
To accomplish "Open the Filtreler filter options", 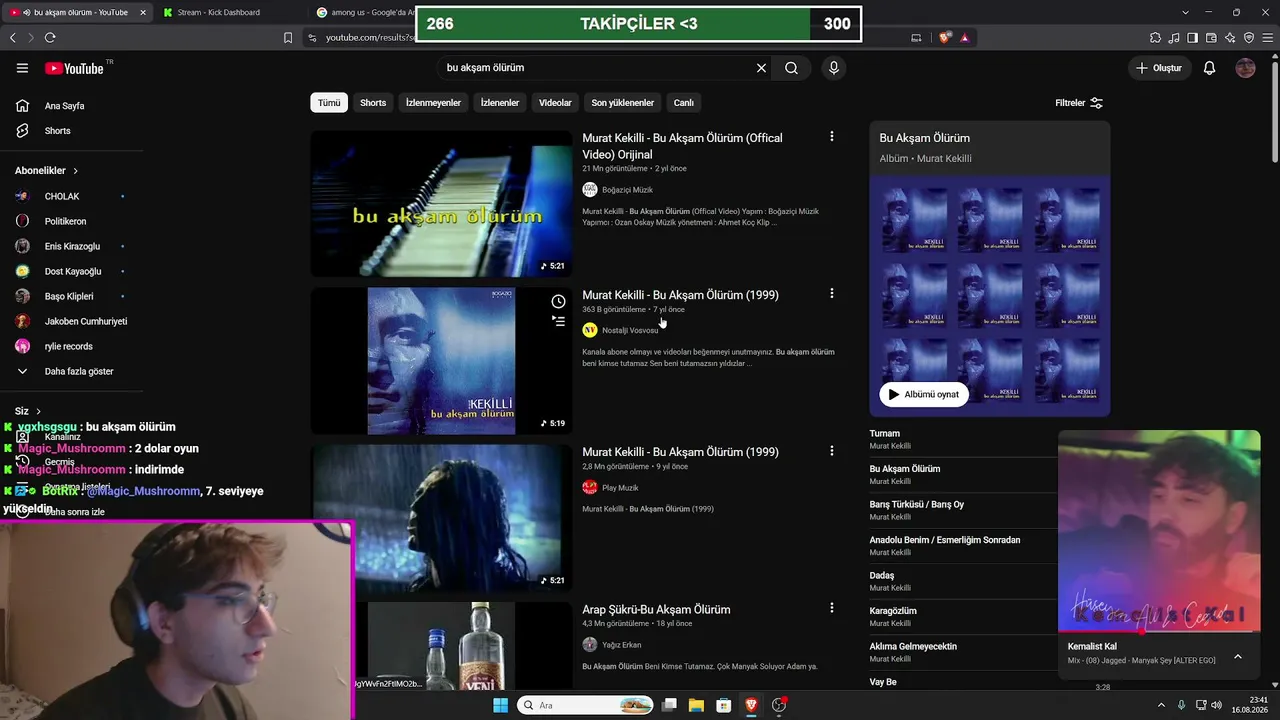I will [1079, 103].
